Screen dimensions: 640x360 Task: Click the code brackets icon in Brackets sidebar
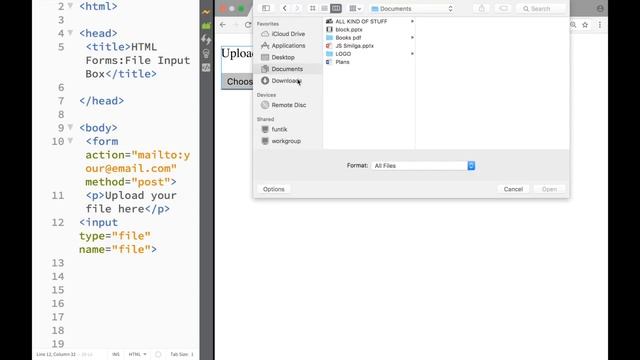(206, 68)
